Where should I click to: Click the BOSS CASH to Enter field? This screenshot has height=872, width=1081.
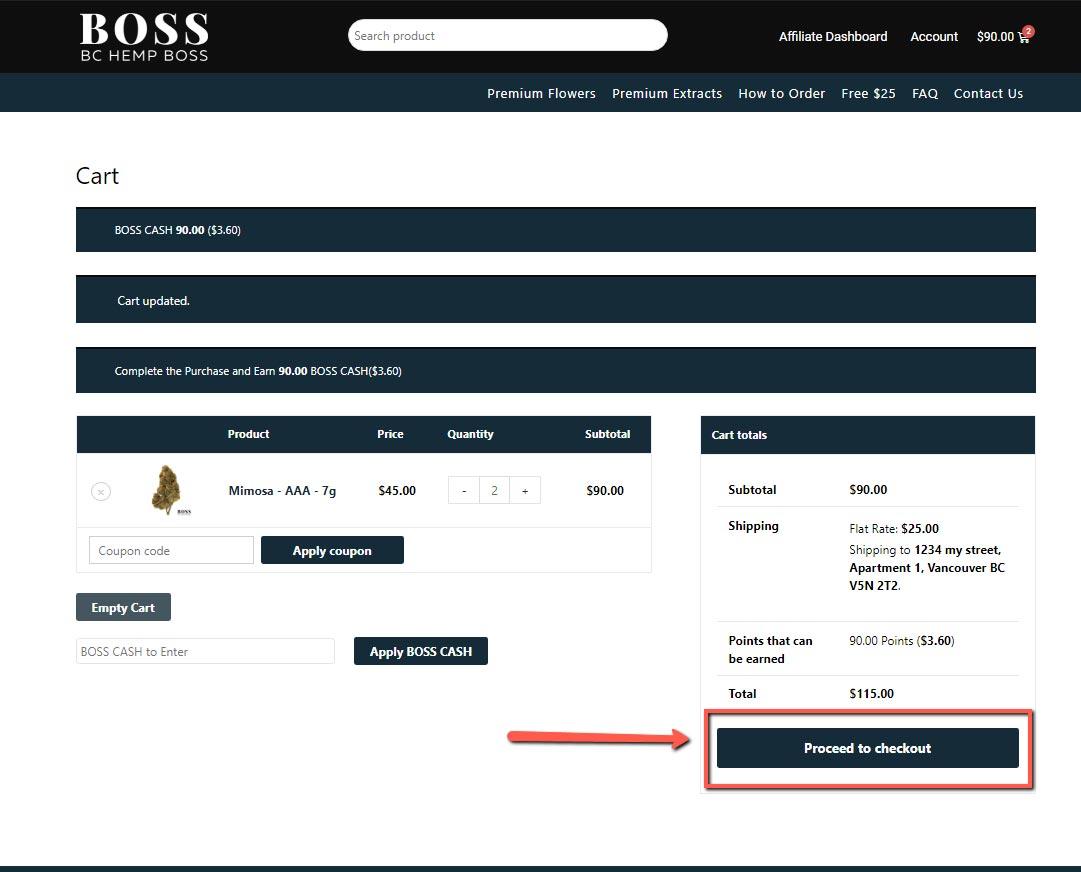[x=205, y=651]
